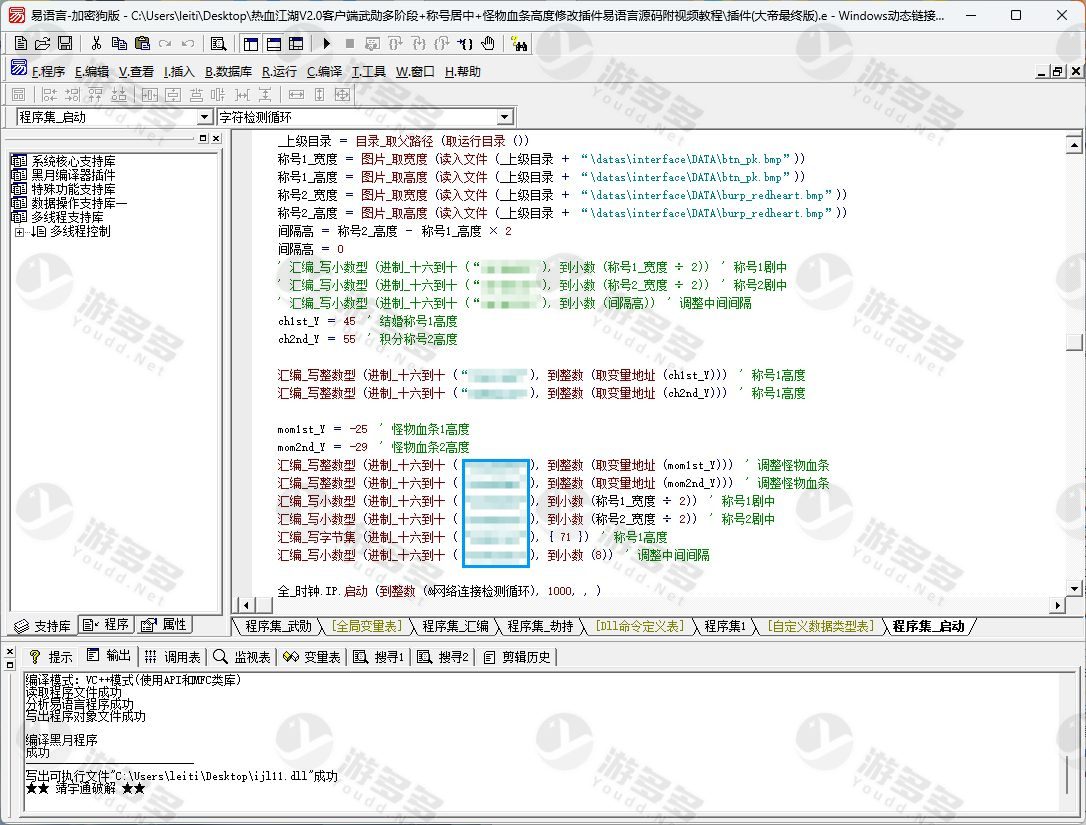Toggle the bottom status panel layout button
This screenshot has height=825, width=1086.
coord(273,43)
